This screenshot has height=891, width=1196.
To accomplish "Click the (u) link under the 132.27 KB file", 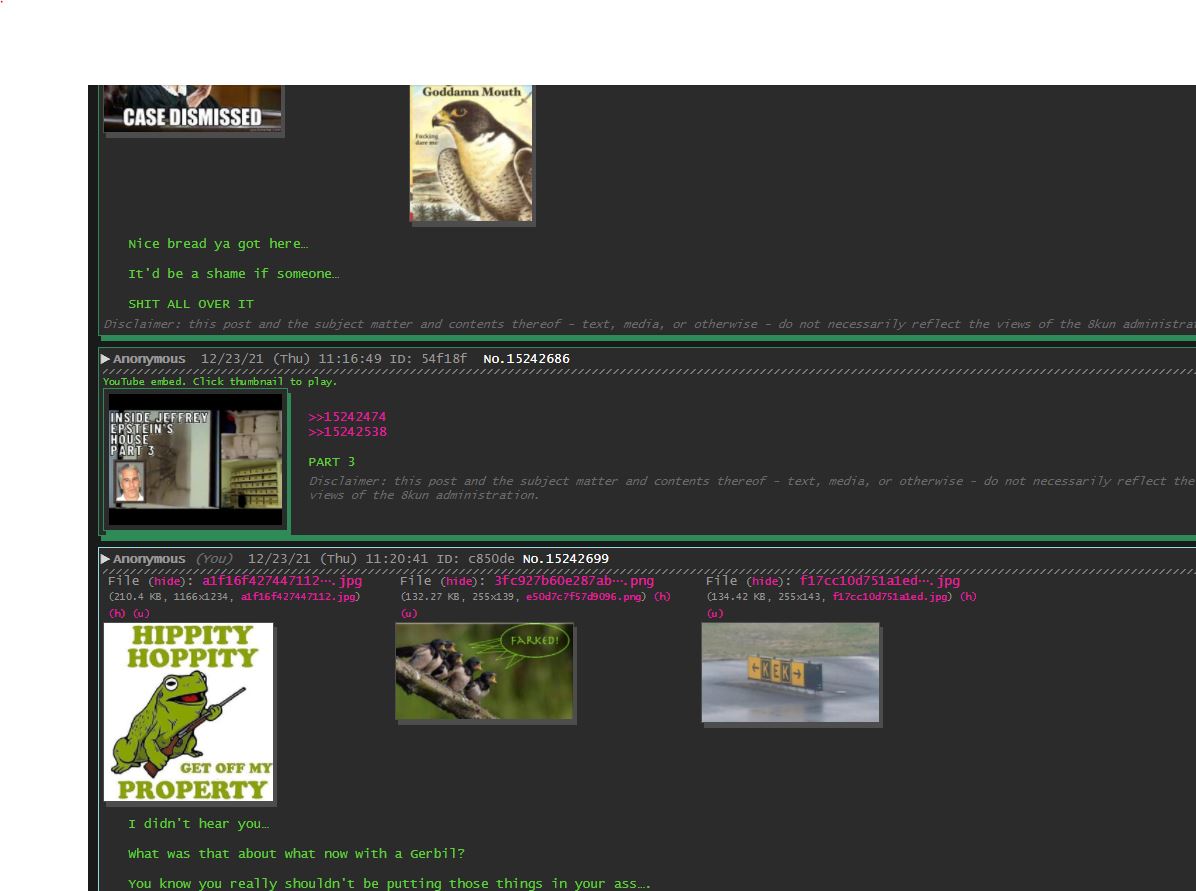I will click(x=410, y=613).
